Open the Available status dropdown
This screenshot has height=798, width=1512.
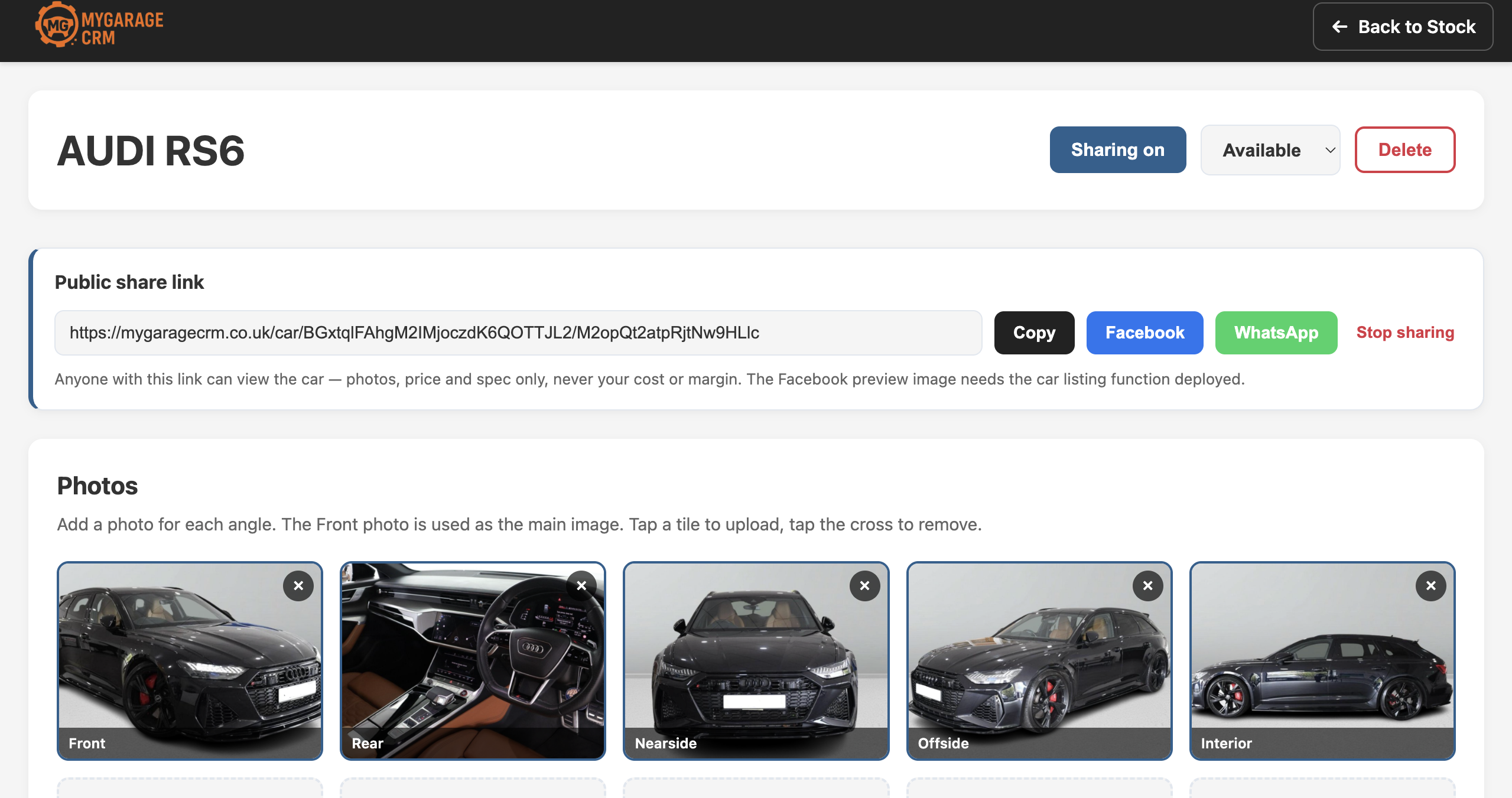(x=1270, y=150)
